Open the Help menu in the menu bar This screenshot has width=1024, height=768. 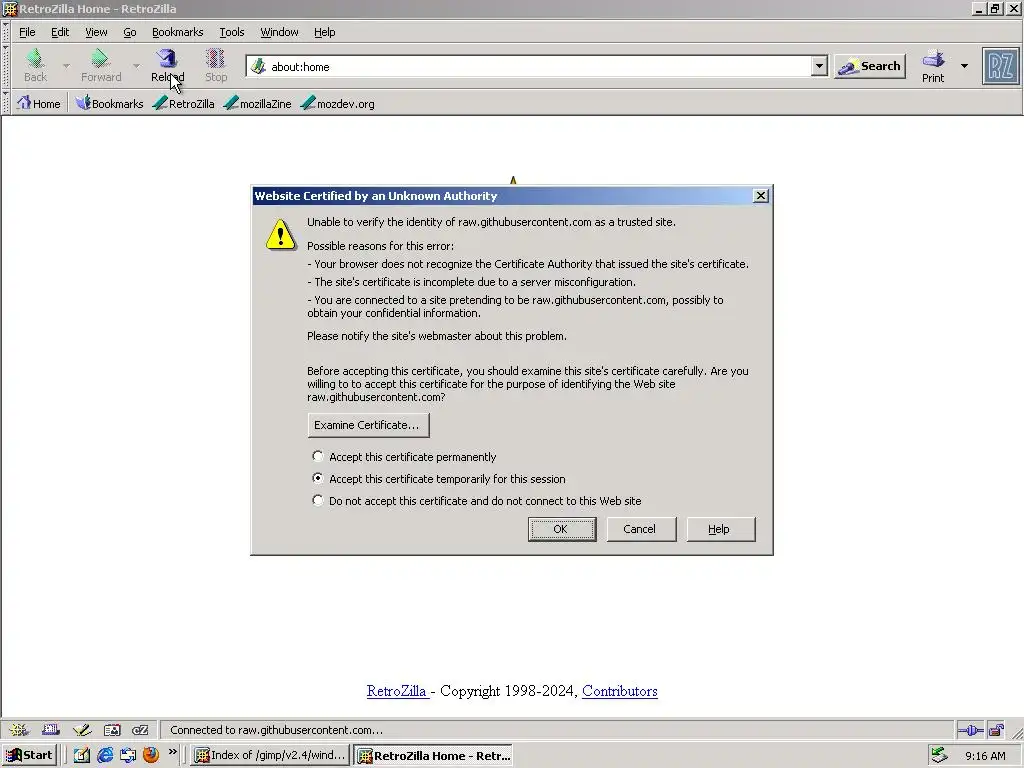pos(325,32)
